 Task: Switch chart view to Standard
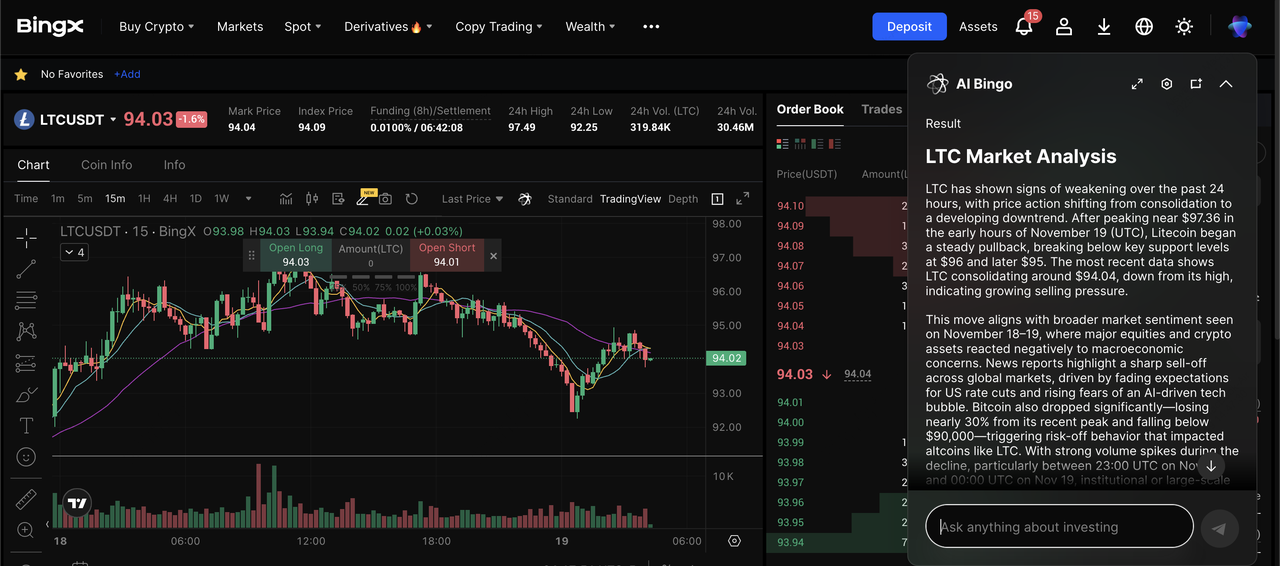click(570, 199)
